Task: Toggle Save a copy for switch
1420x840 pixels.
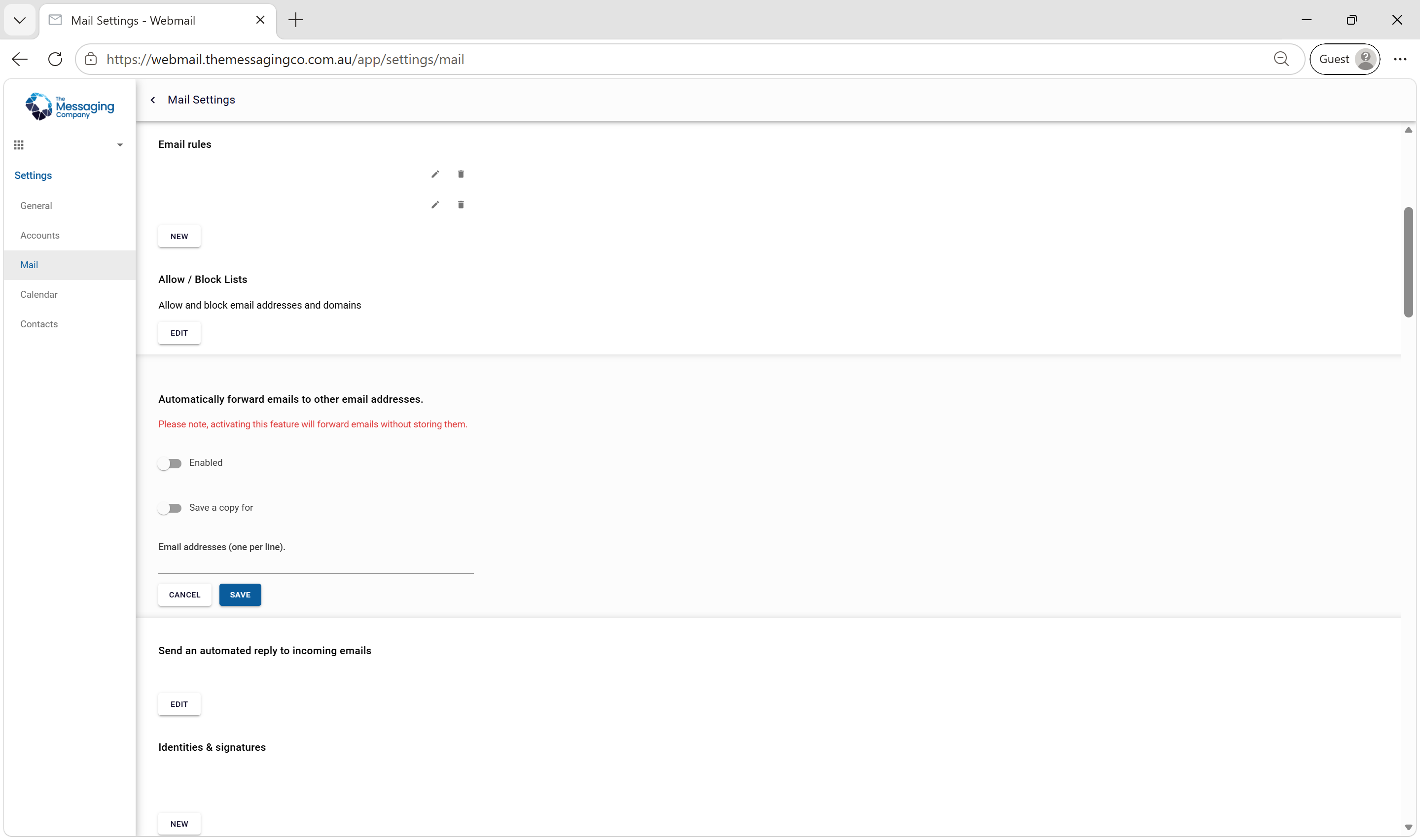Action: coord(170,508)
